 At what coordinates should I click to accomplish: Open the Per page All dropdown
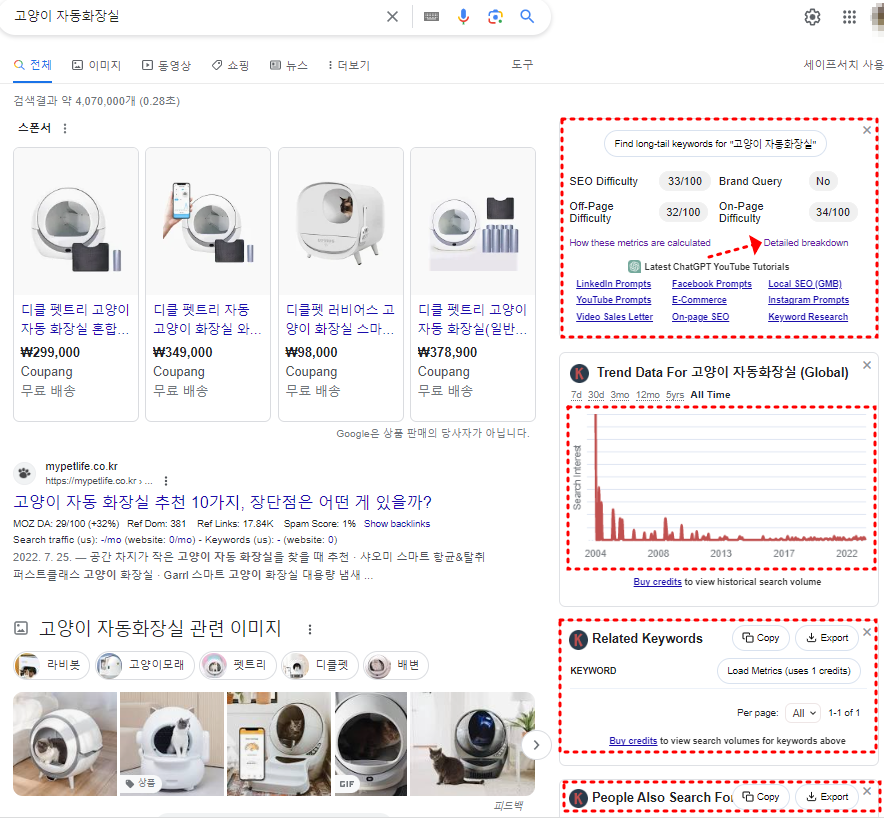pos(804,713)
